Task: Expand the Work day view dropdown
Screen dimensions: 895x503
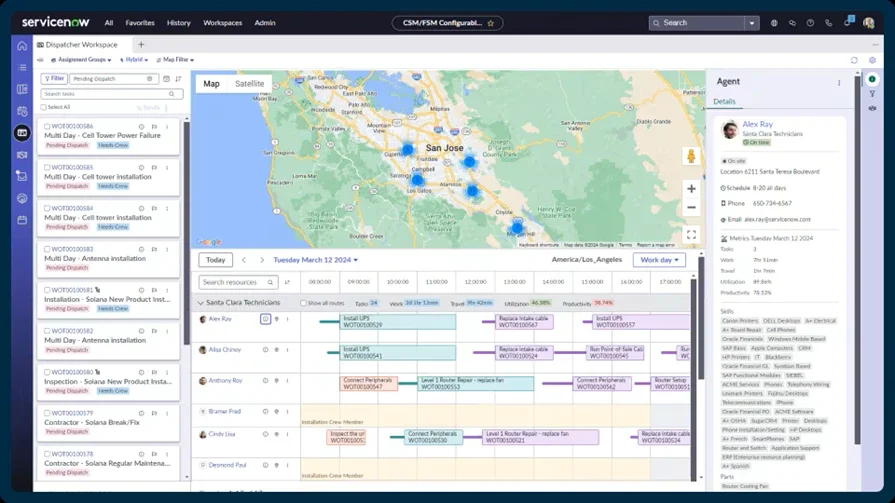Action: [x=659, y=260]
